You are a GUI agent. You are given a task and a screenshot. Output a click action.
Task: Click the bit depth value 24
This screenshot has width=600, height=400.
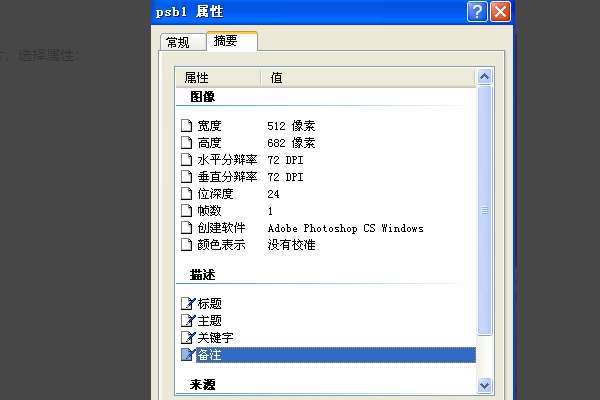click(273, 194)
